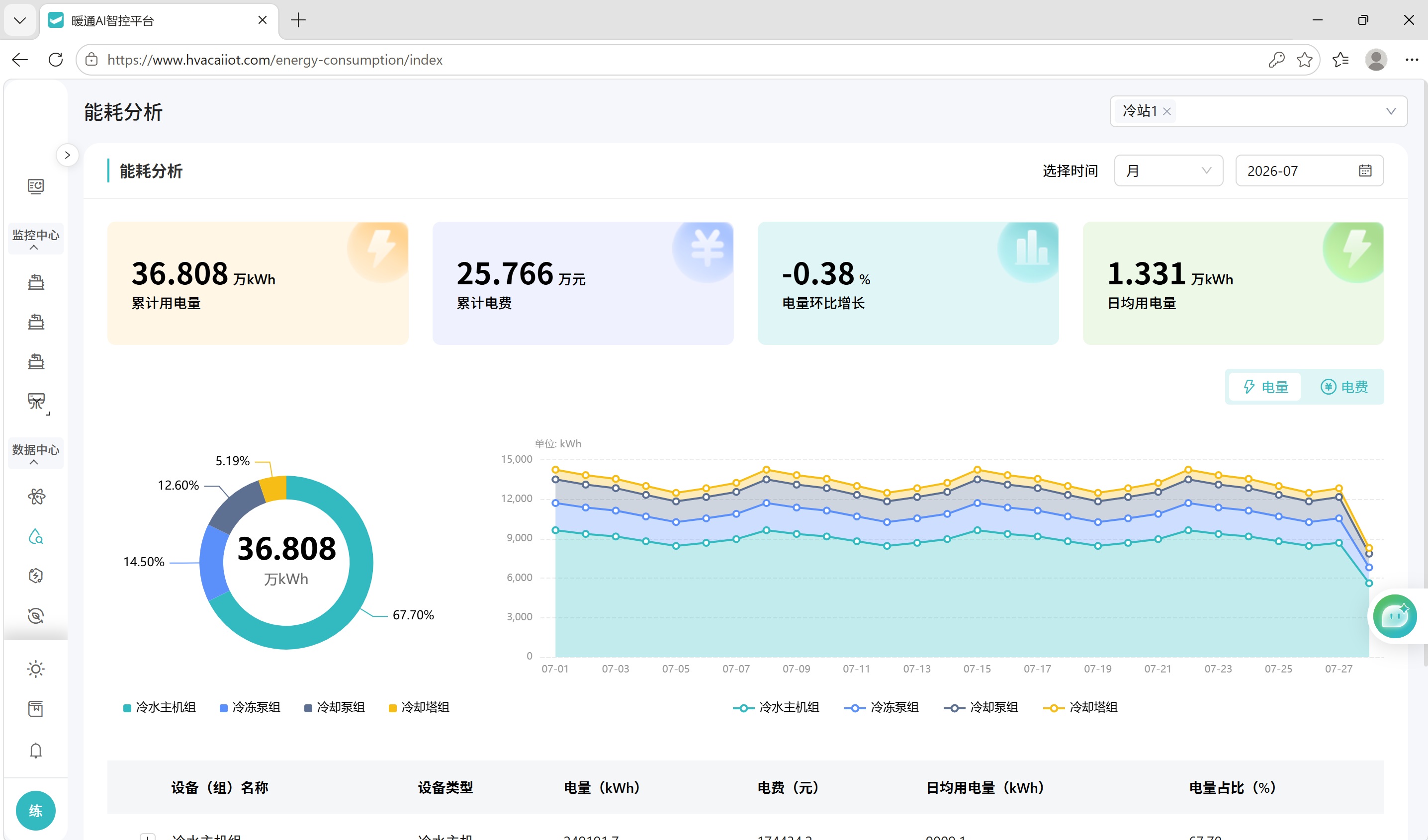Click the yellow 5.19% donut segment
1428x840 pixels.
273,489
